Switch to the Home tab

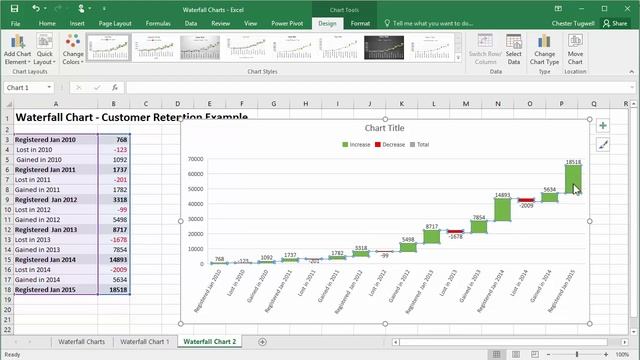pyautogui.click(x=47, y=24)
